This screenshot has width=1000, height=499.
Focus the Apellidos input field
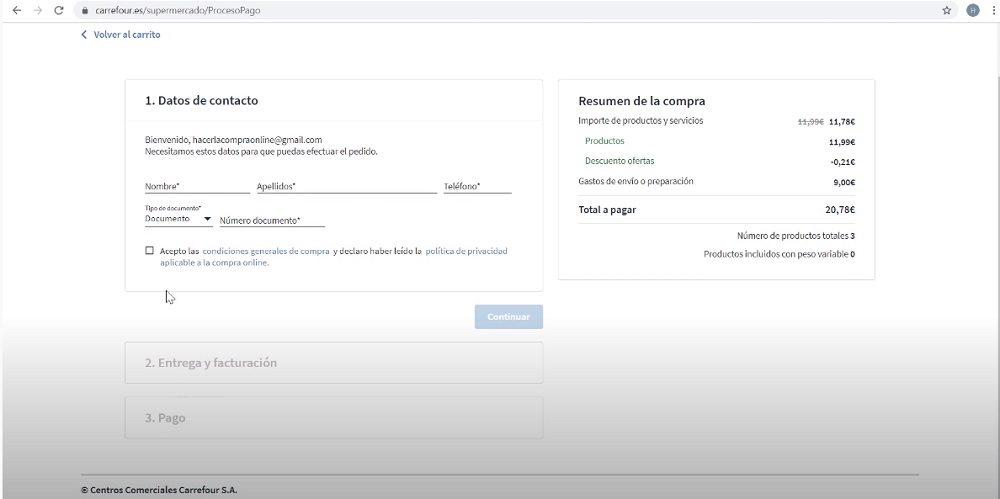tap(346, 186)
